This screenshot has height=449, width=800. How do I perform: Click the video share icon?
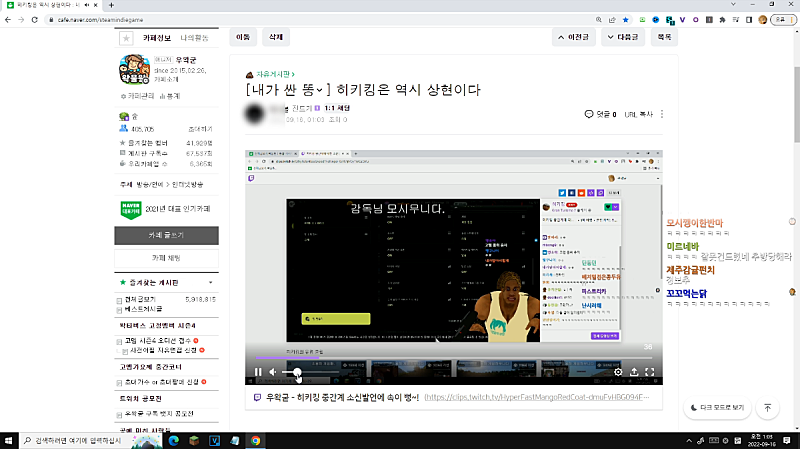coord(634,372)
